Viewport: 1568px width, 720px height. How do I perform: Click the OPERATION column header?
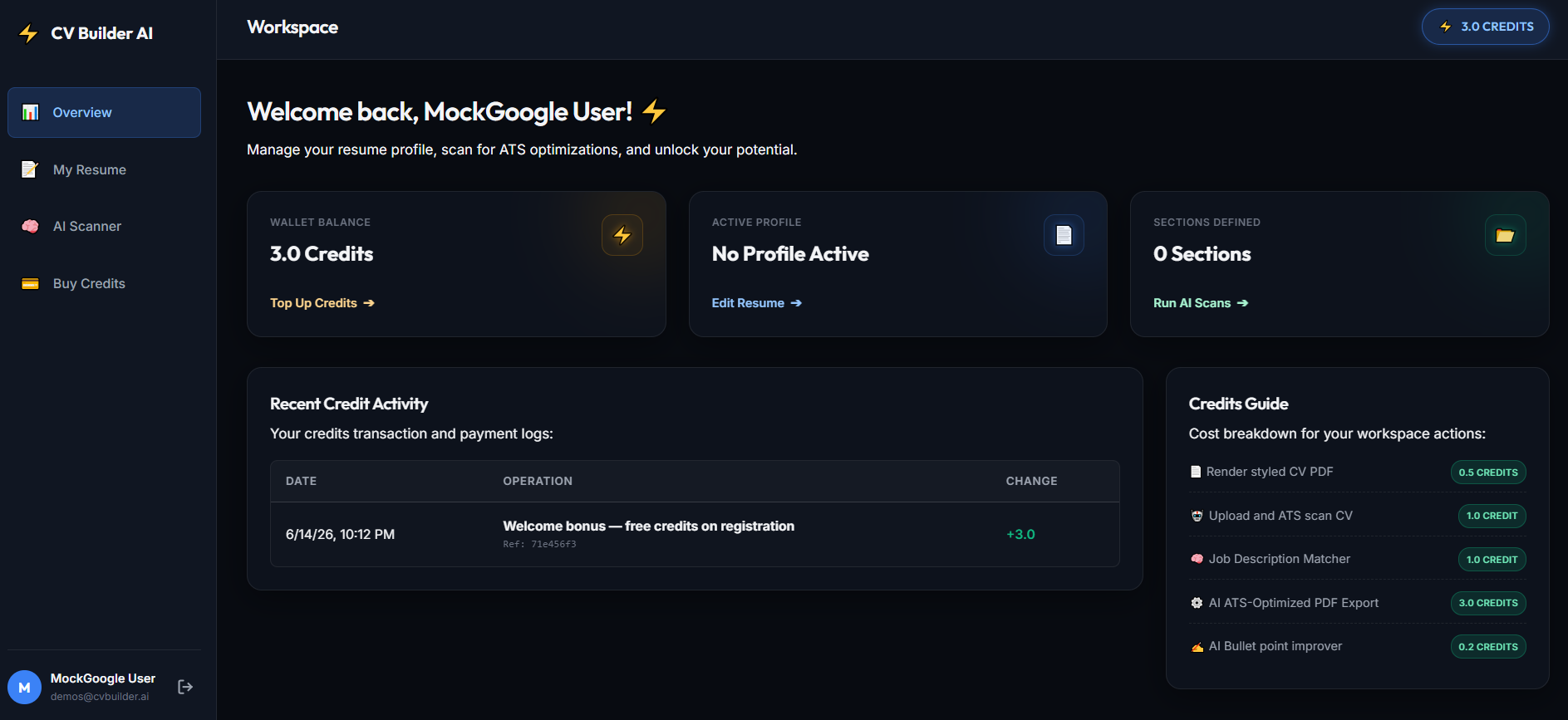tap(538, 481)
